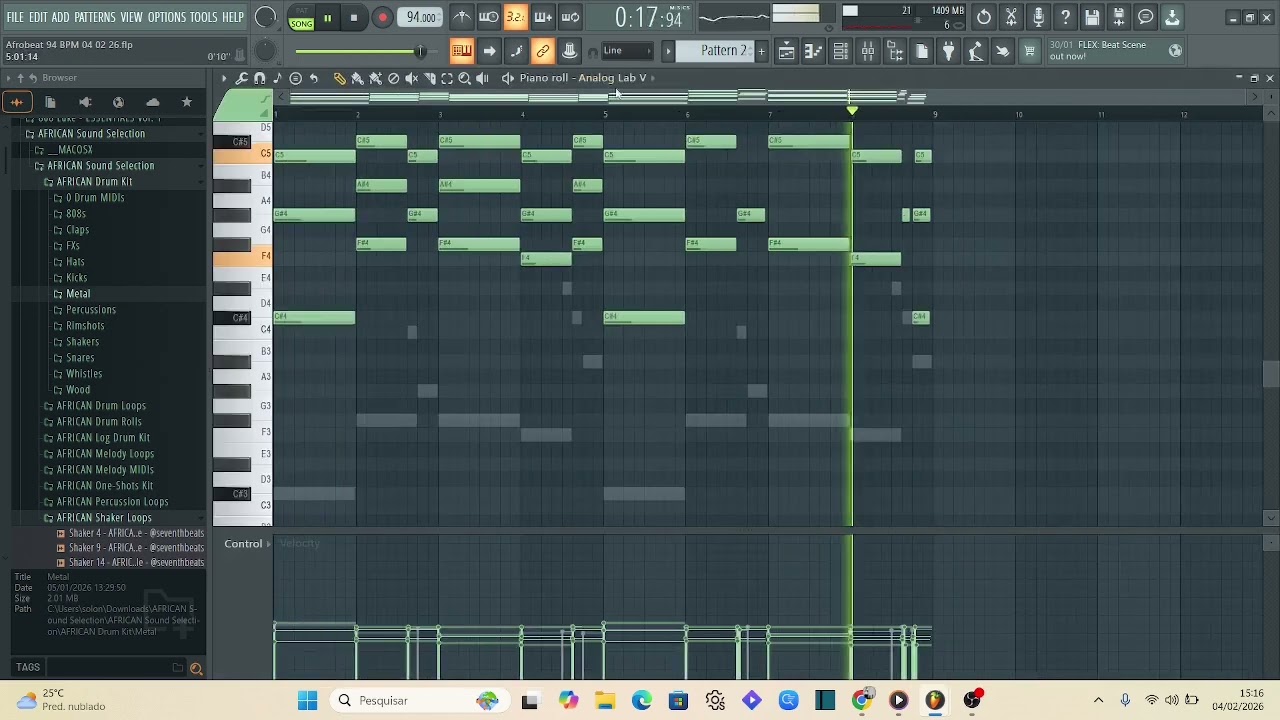Toggle auto-scrolling arrow button

489,51
